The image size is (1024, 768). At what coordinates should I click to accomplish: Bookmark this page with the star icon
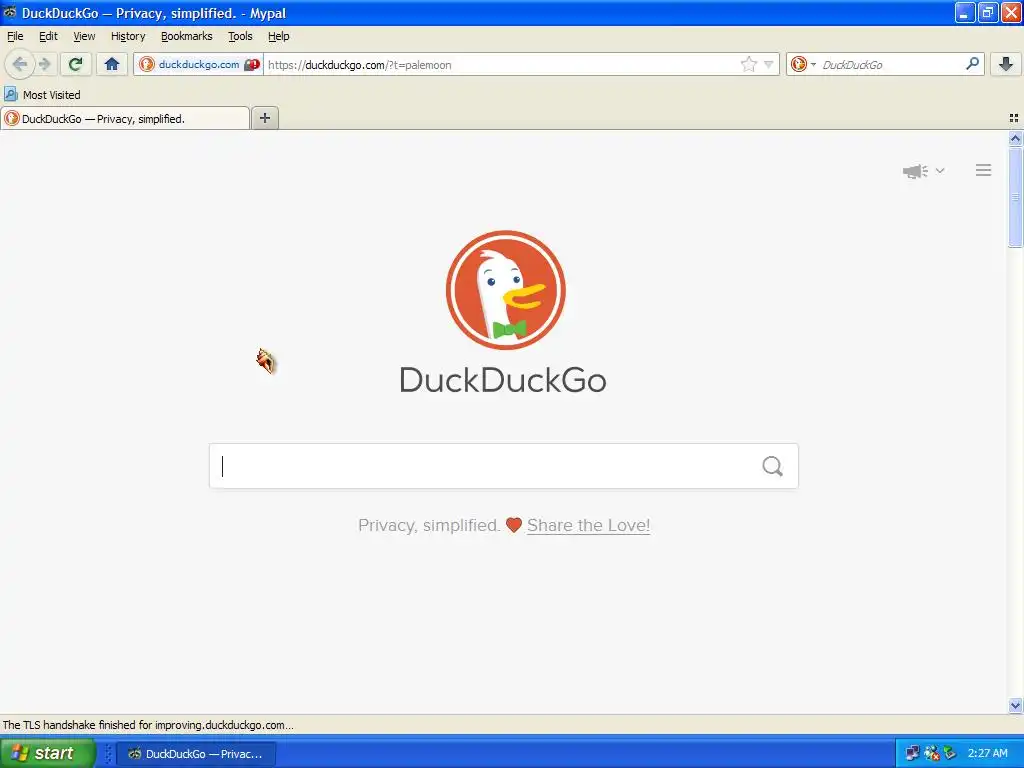tap(748, 64)
